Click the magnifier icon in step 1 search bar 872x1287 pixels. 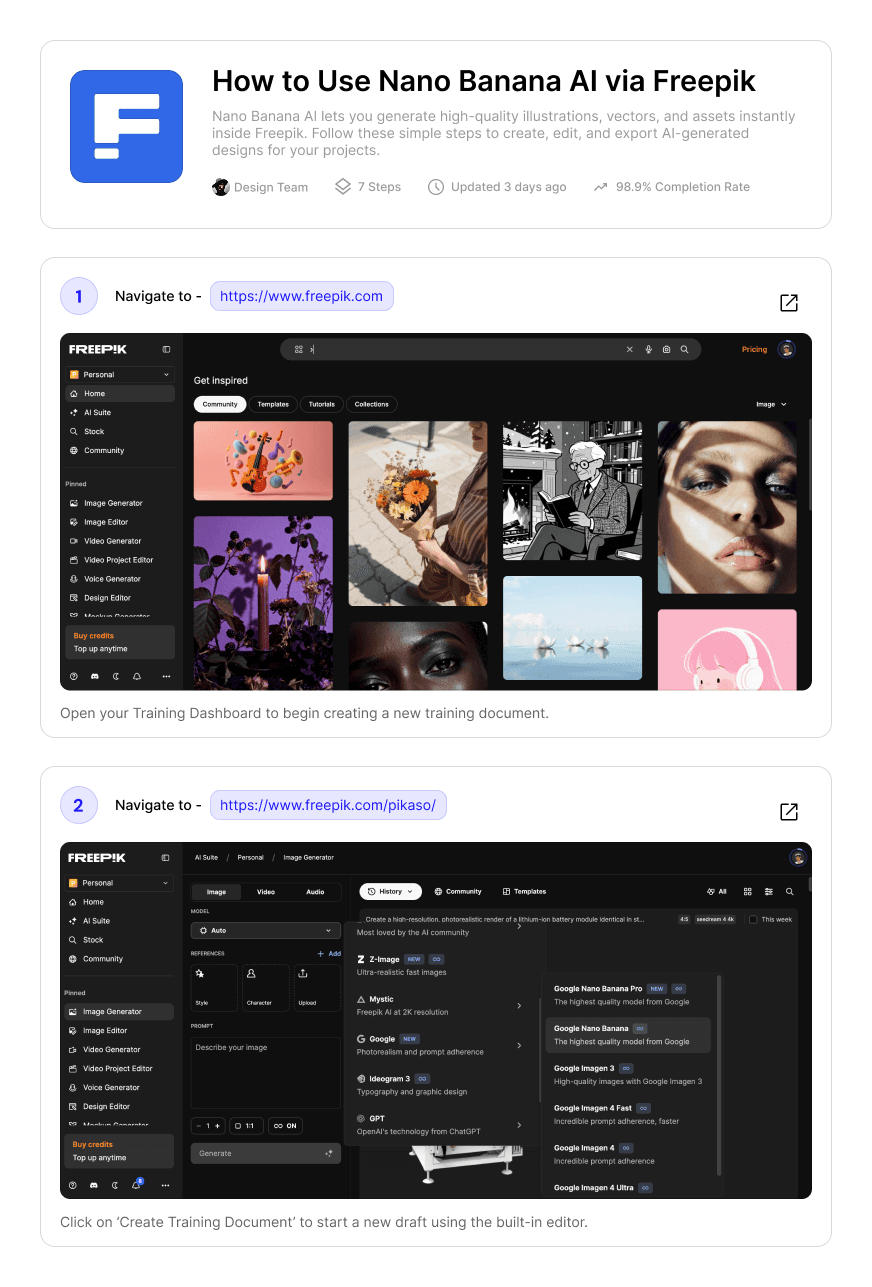pyautogui.click(x=684, y=350)
